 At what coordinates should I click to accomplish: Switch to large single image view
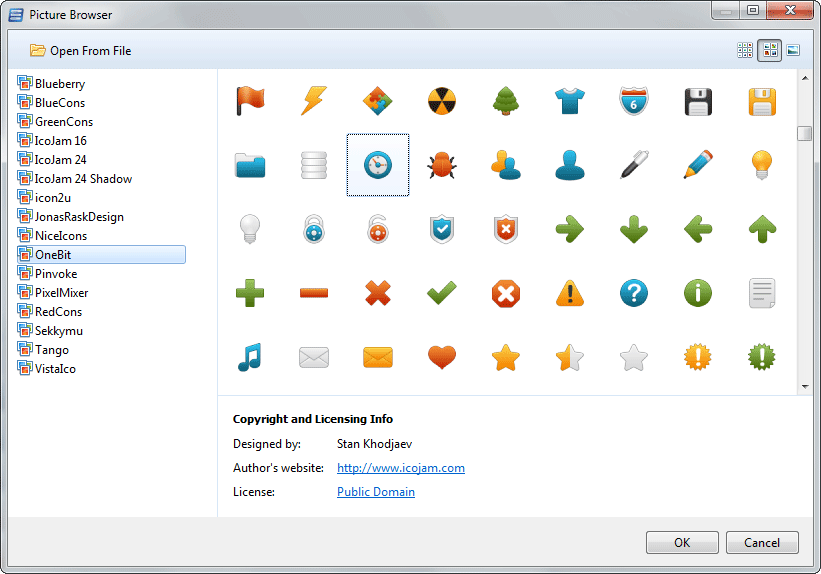(x=793, y=50)
